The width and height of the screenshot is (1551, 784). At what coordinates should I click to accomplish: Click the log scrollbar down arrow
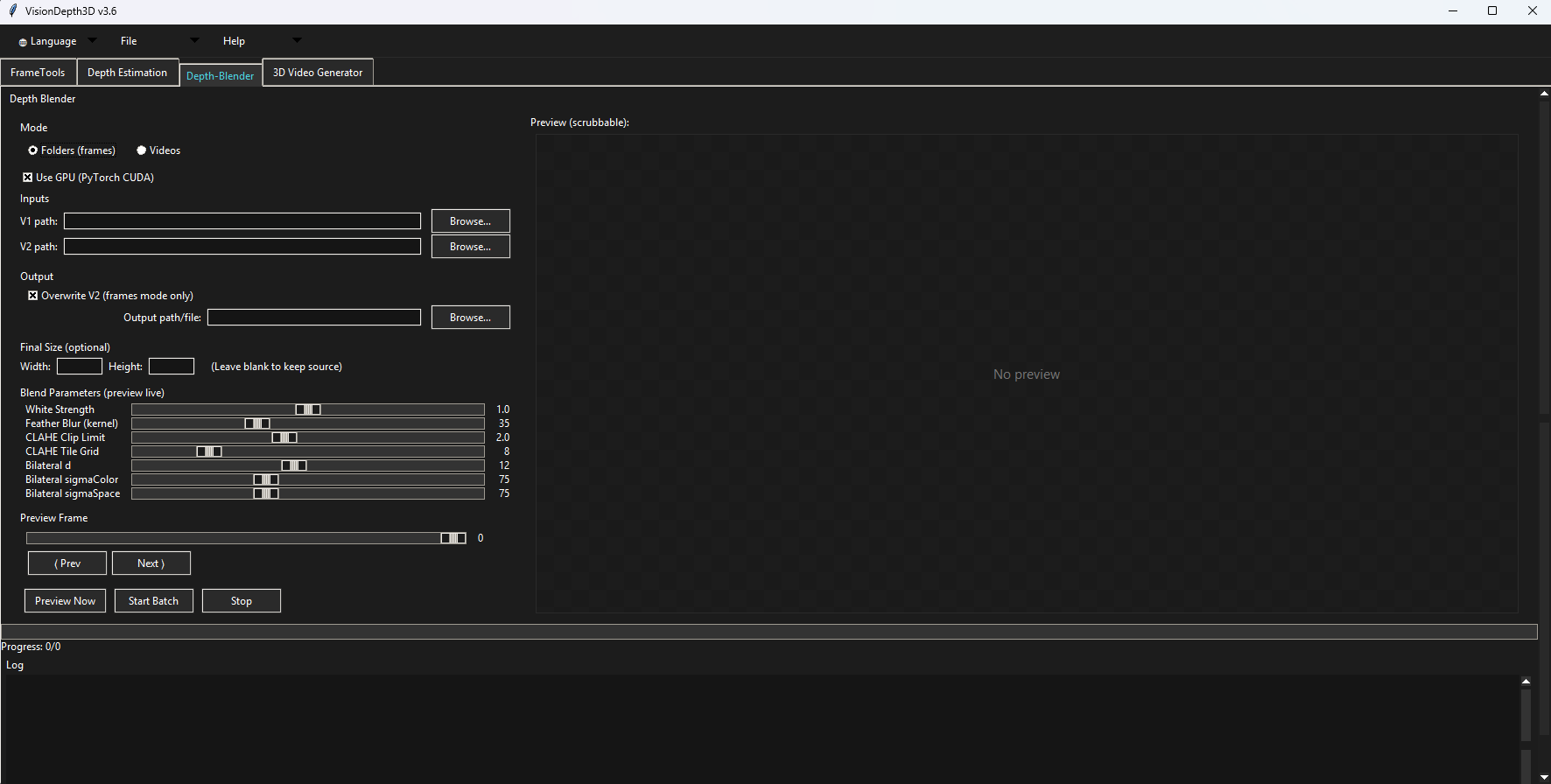1543,777
